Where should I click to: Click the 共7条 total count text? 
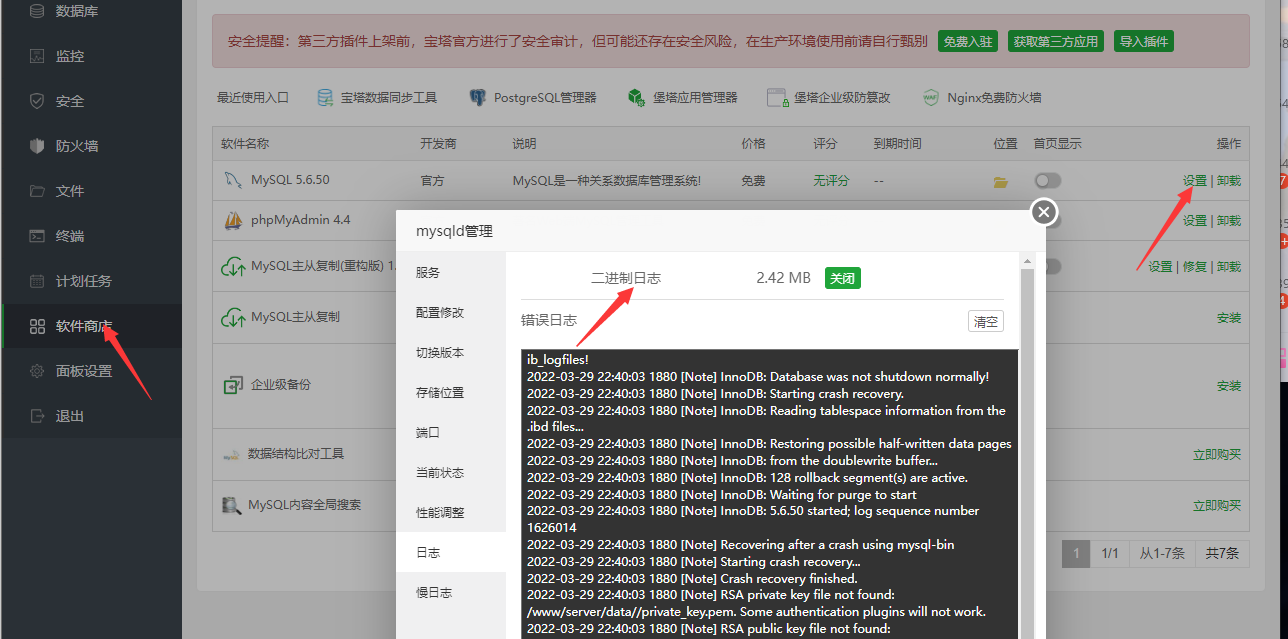point(1222,553)
